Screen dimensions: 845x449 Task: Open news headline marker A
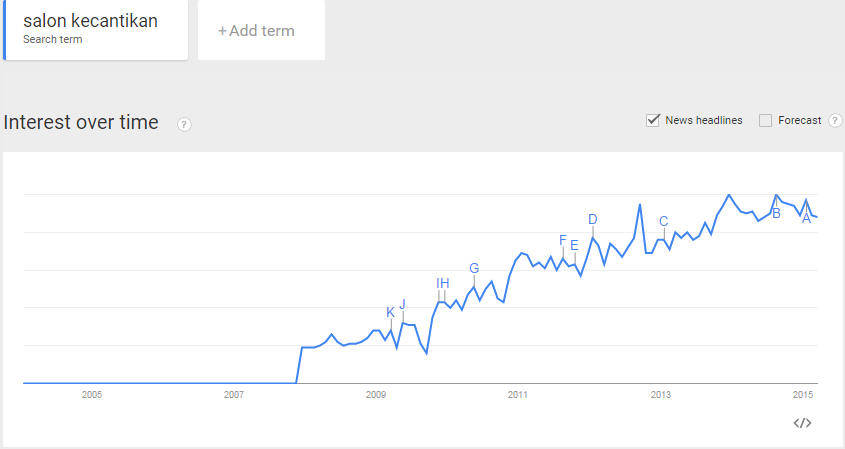tap(807, 218)
